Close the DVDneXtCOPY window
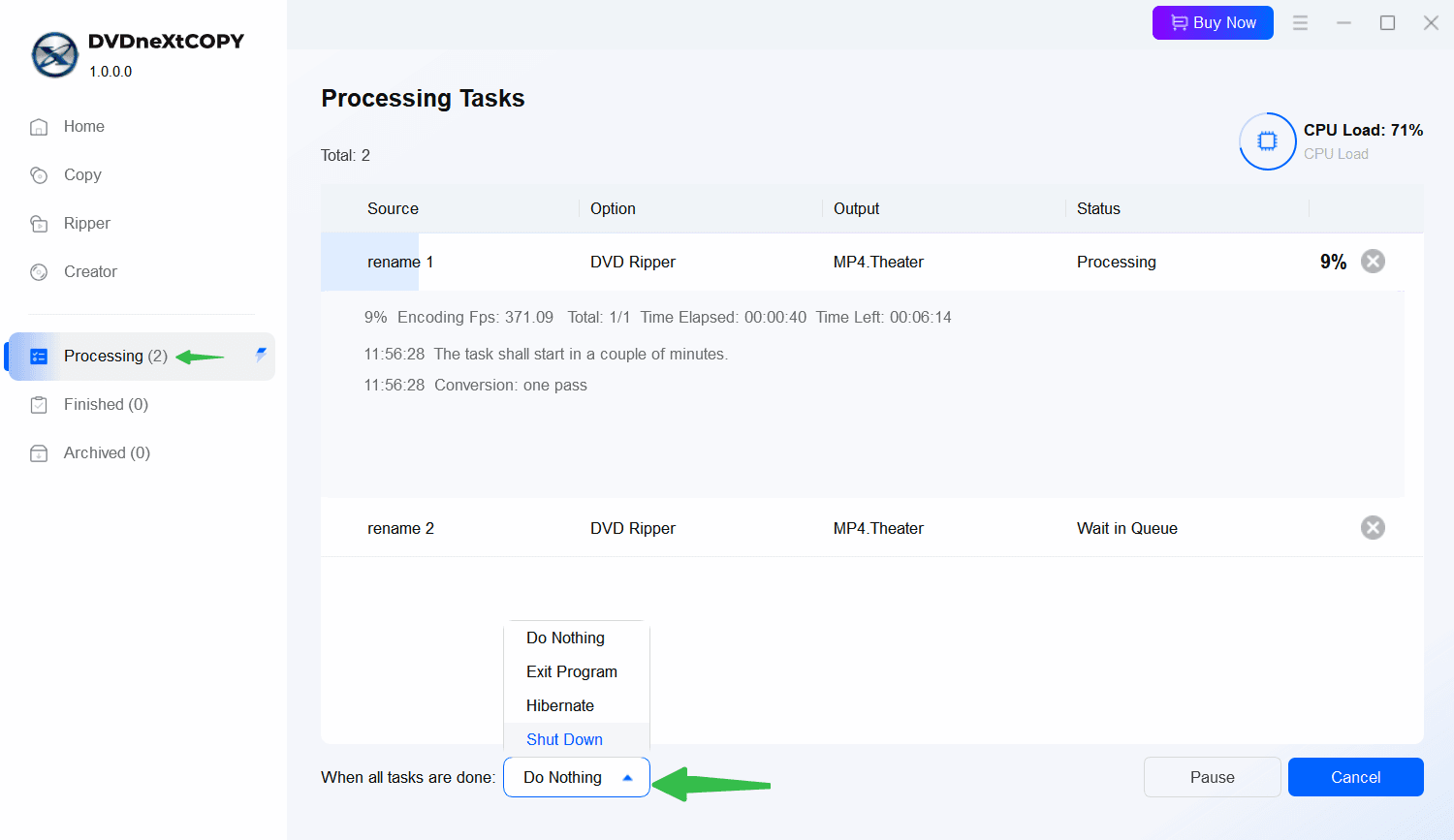Screen dimensions: 1454x840 [1431, 22]
